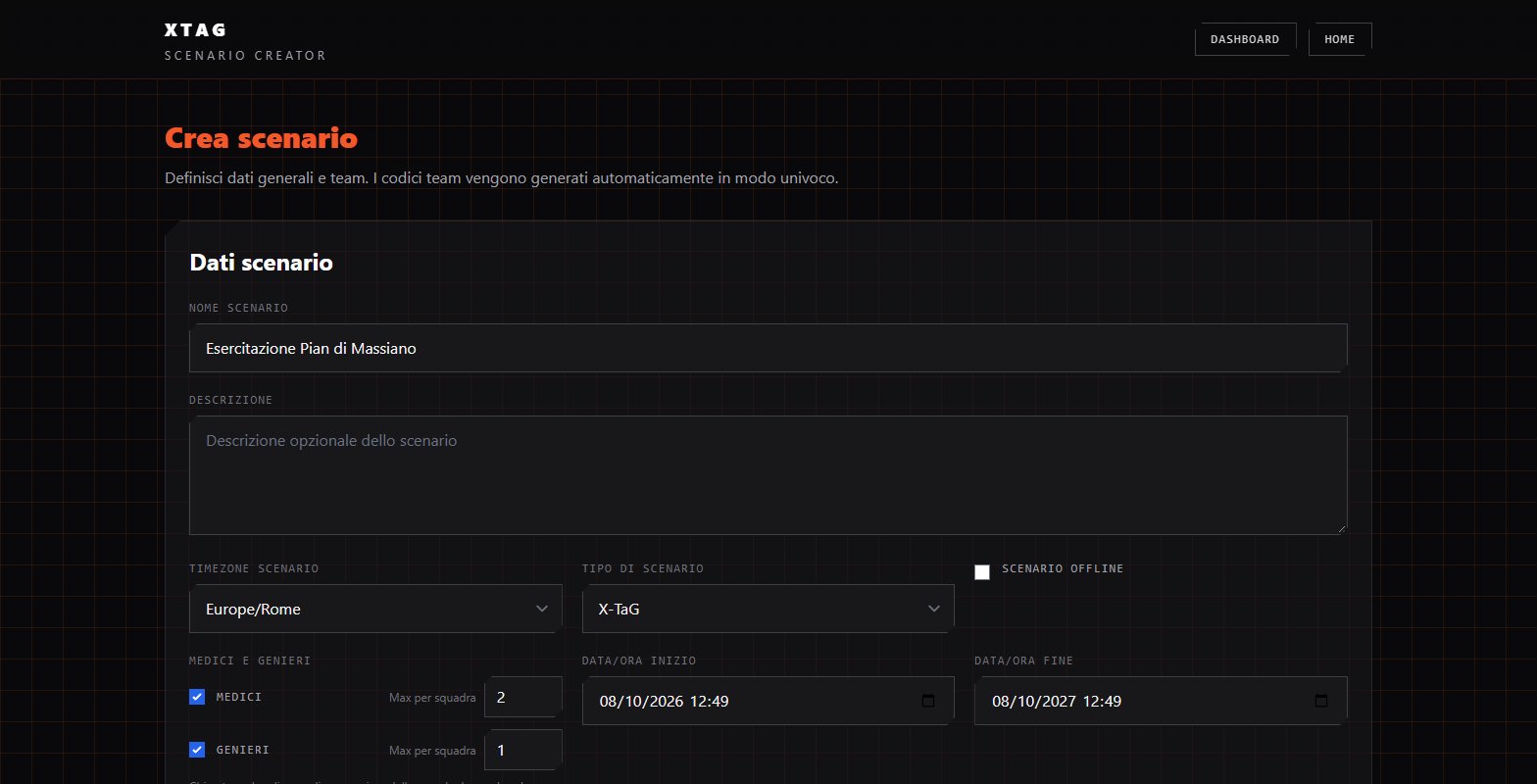Edit Genieri max per squadra value

coord(522,751)
